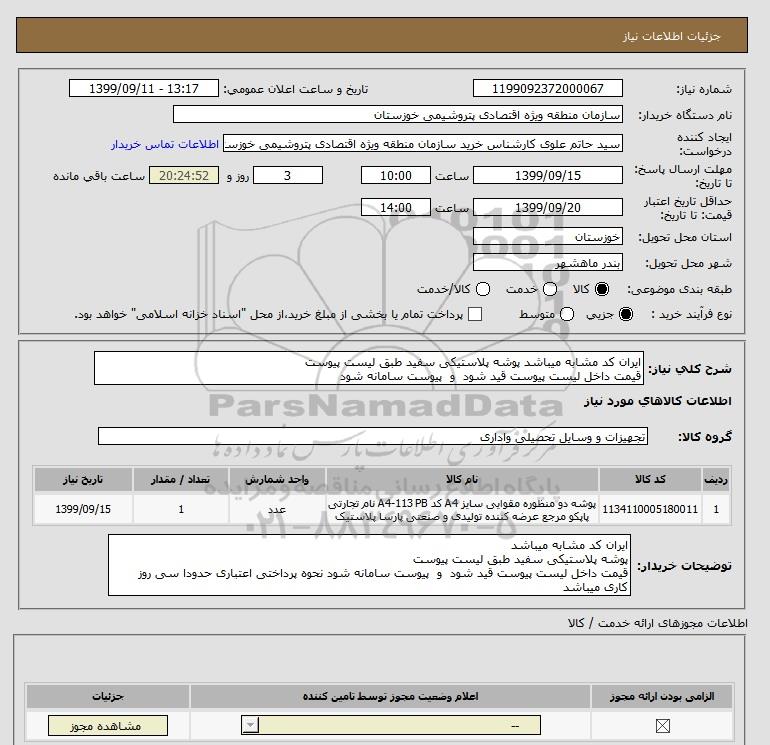Click the validity hour 14:00 field
Viewport: 770px width, 745px height.
[396, 207]
